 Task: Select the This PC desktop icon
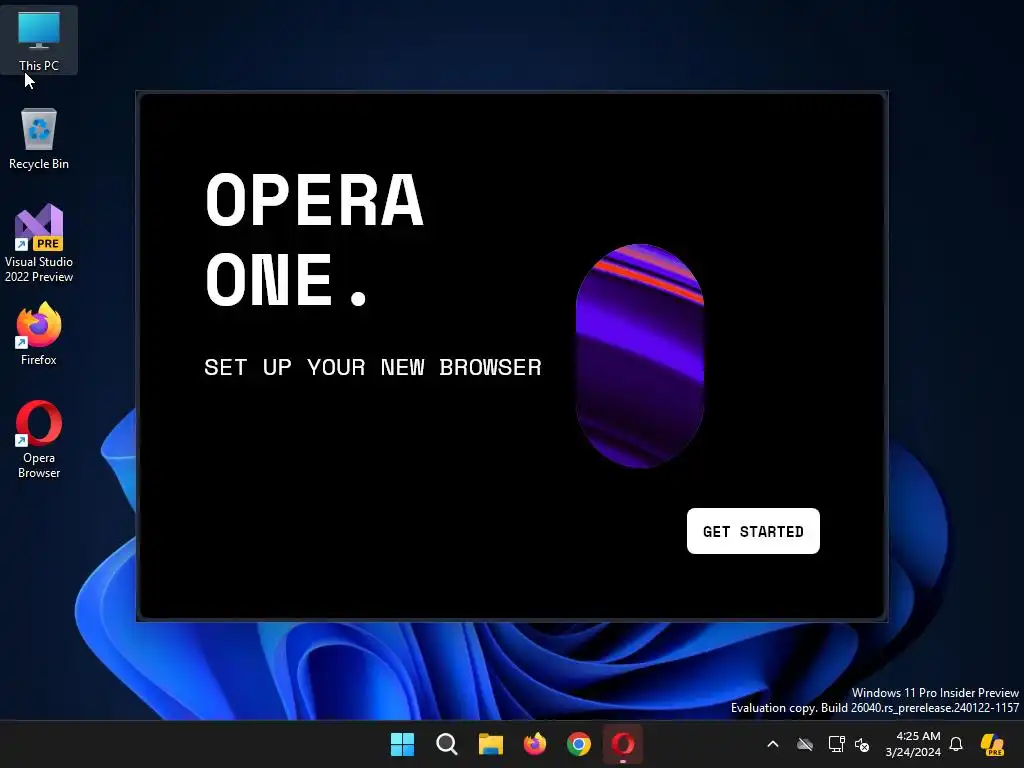click(39, 40)
